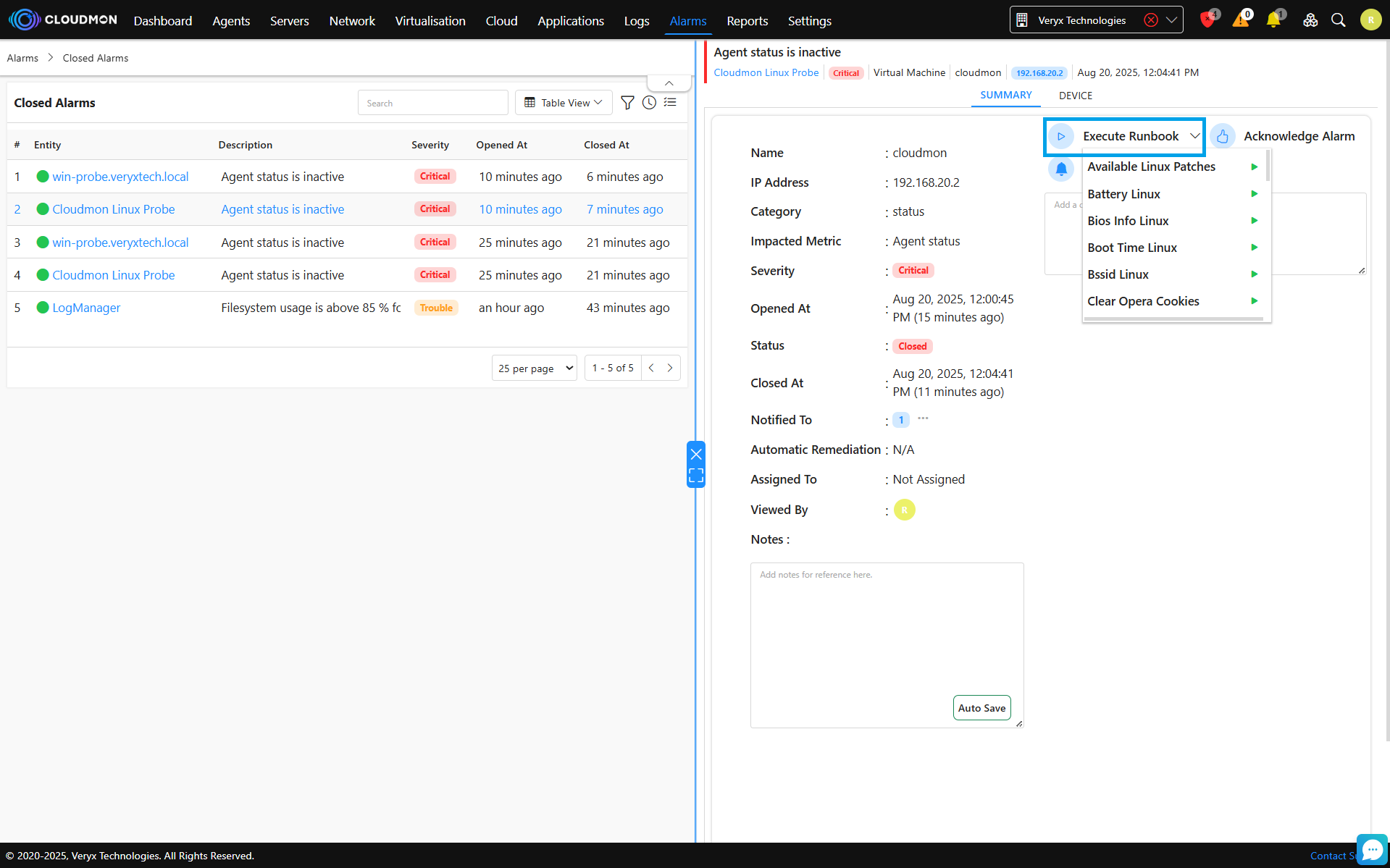Open the search magnifier in top bar

1338,20
